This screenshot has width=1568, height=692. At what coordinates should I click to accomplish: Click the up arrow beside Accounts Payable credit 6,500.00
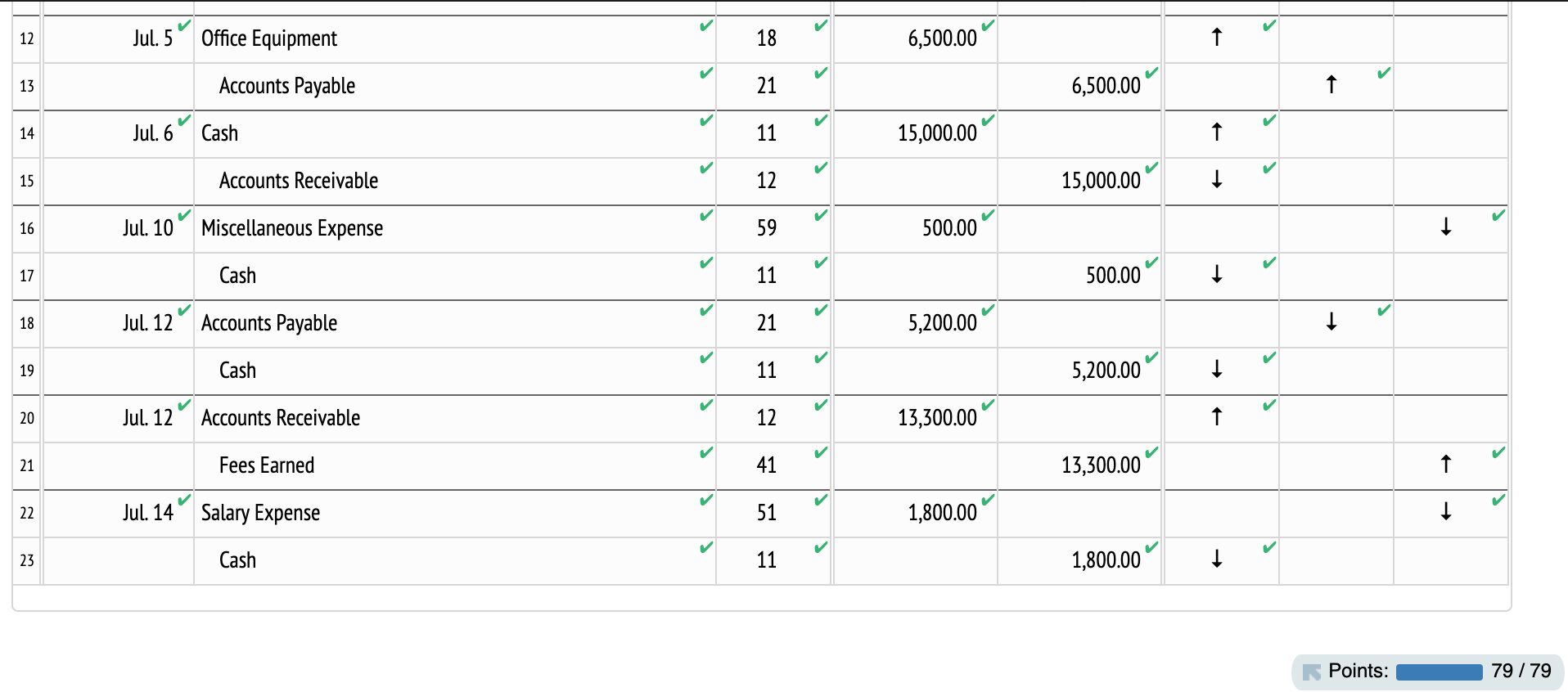(1331, 85)
